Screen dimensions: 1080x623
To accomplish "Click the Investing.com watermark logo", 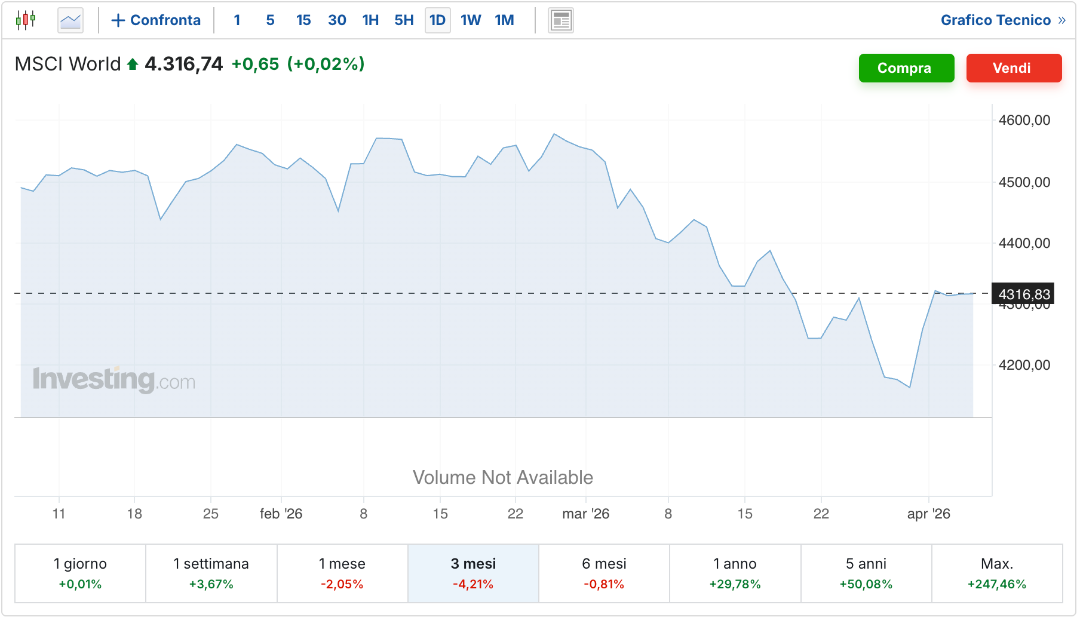I will [x=113, y=380].
